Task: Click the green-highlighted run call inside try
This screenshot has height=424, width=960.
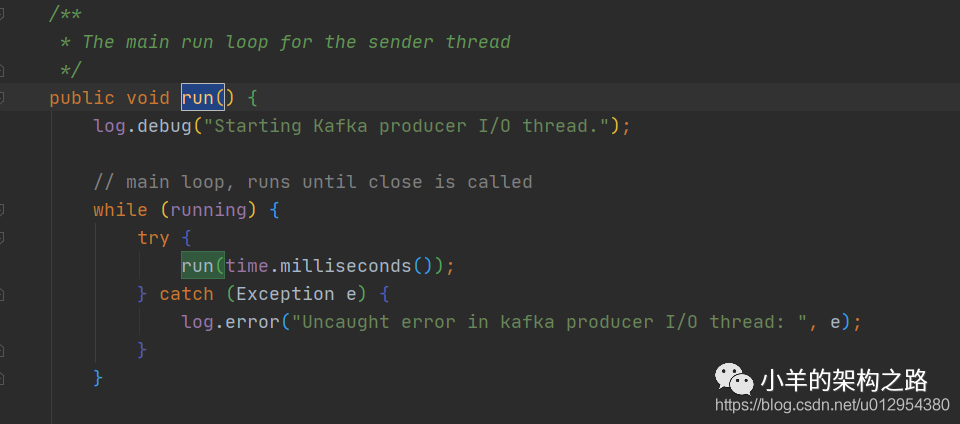Action: [197, 266]
